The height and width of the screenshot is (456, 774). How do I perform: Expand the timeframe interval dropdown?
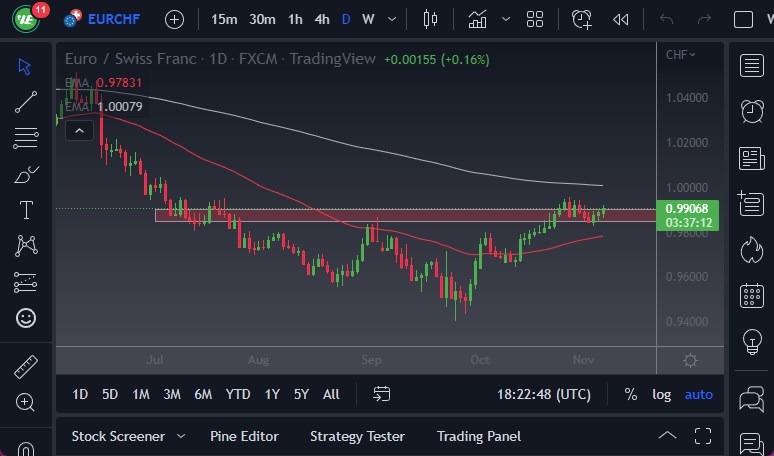pyautogui.click(x=392, y=19)
